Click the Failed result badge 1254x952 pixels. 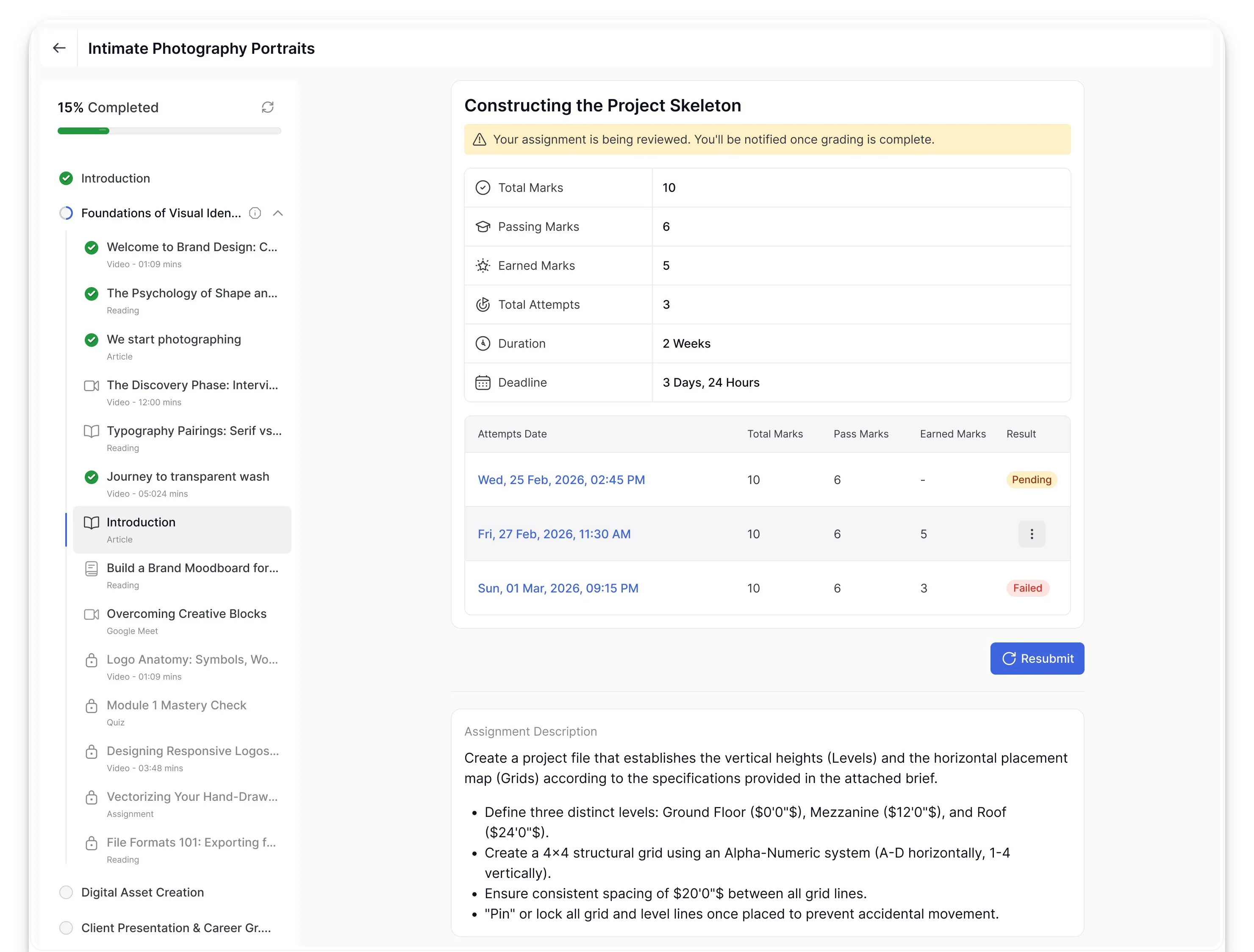point(1028,588)
